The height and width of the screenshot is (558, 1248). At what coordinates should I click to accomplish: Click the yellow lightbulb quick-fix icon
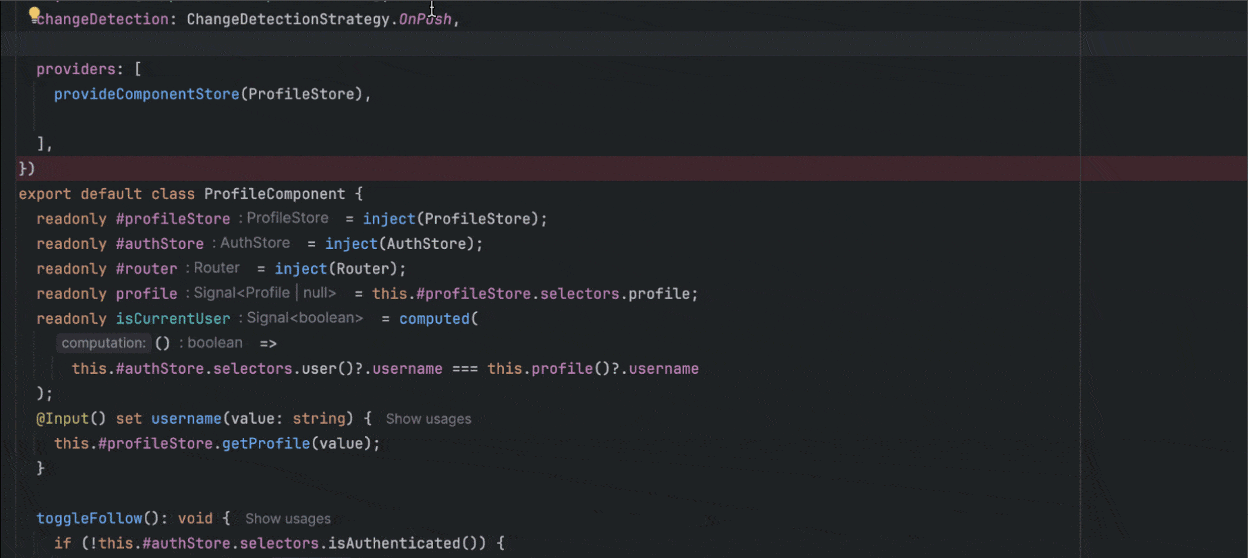[x=33, y=14]
